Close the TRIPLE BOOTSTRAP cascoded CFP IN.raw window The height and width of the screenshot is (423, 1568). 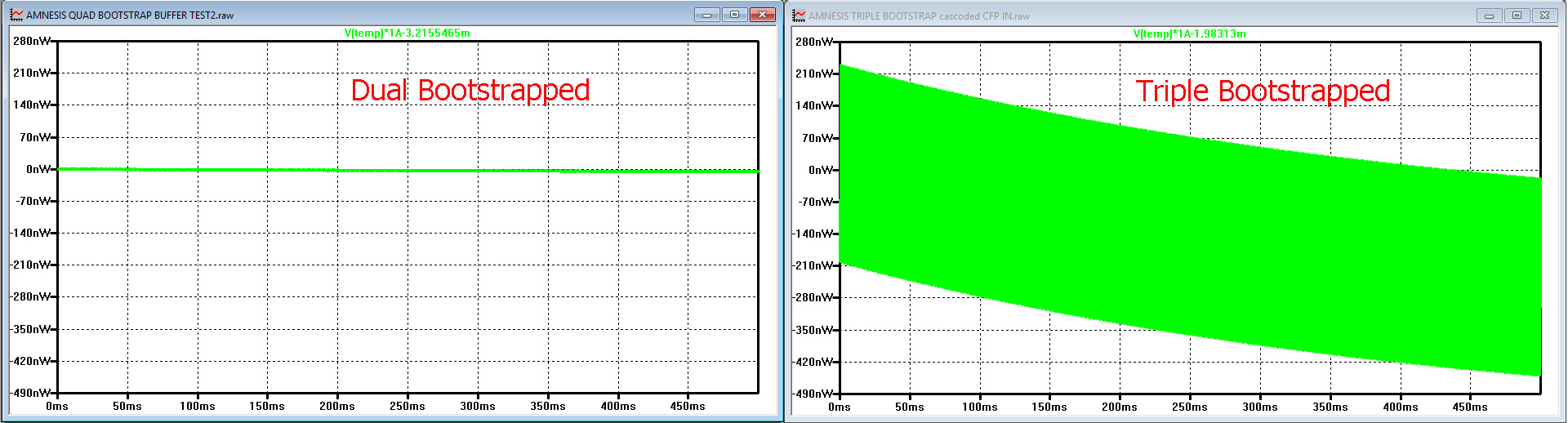click(1544, 16)
